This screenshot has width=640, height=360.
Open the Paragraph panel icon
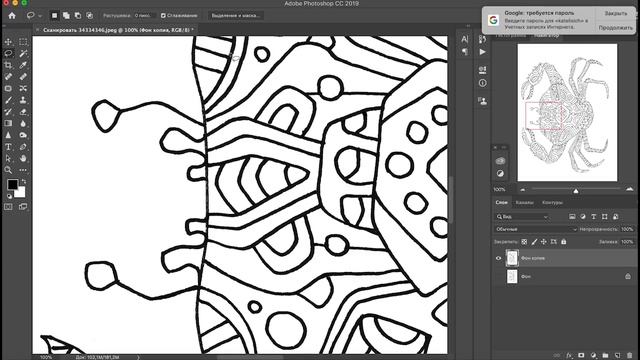[465, 52]
